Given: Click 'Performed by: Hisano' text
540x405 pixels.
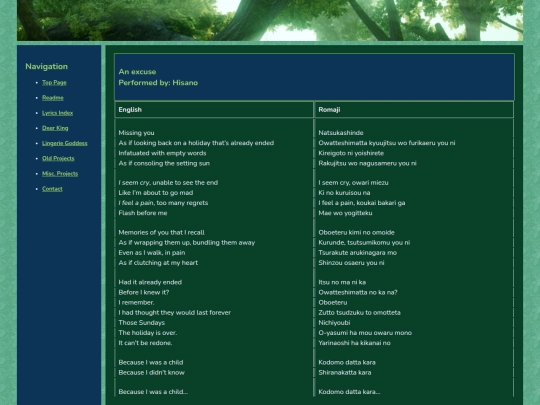Looking at the screenshot, I should point(158,83).
